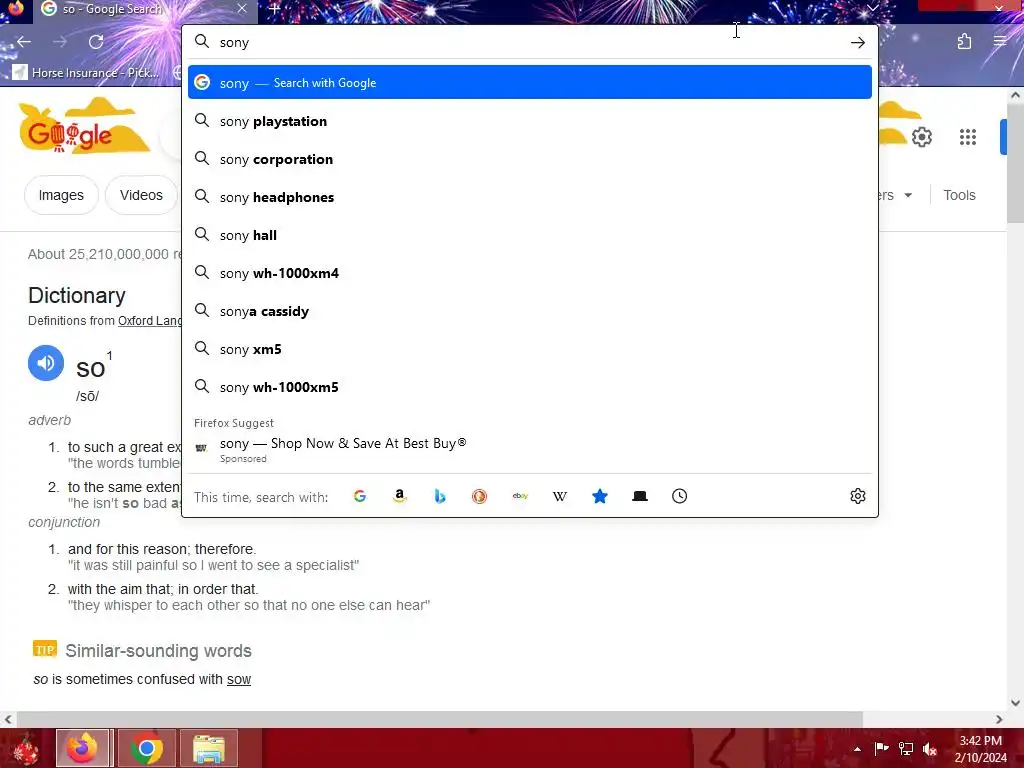Choose the 'sony headphones' suggestion
This screenshot has width=1024, height=768.
[x=530, y=197]
